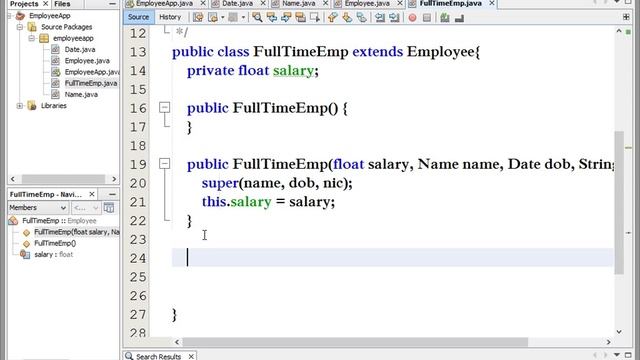
Task: Click Projects panel horizontal scrollbar
Action: (63, 179)
